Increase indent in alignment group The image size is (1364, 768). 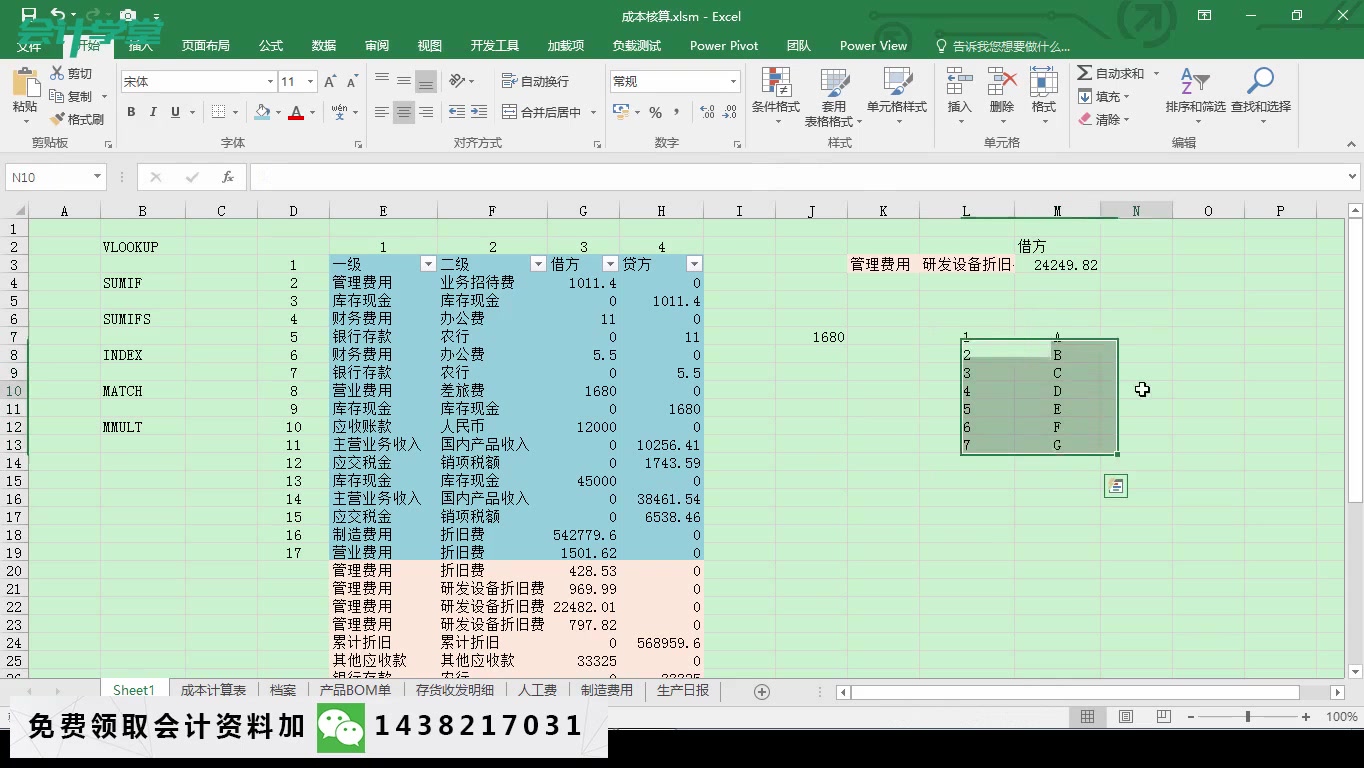point(479,112)
